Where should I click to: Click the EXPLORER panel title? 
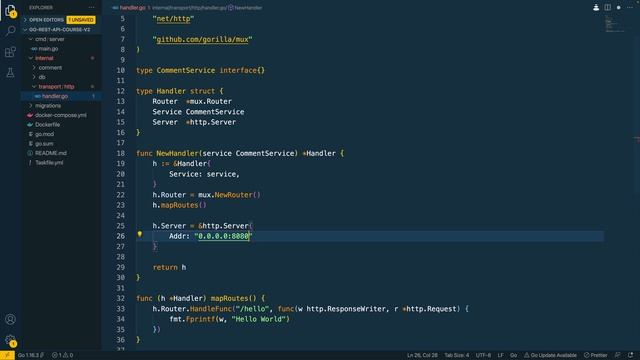41,7
